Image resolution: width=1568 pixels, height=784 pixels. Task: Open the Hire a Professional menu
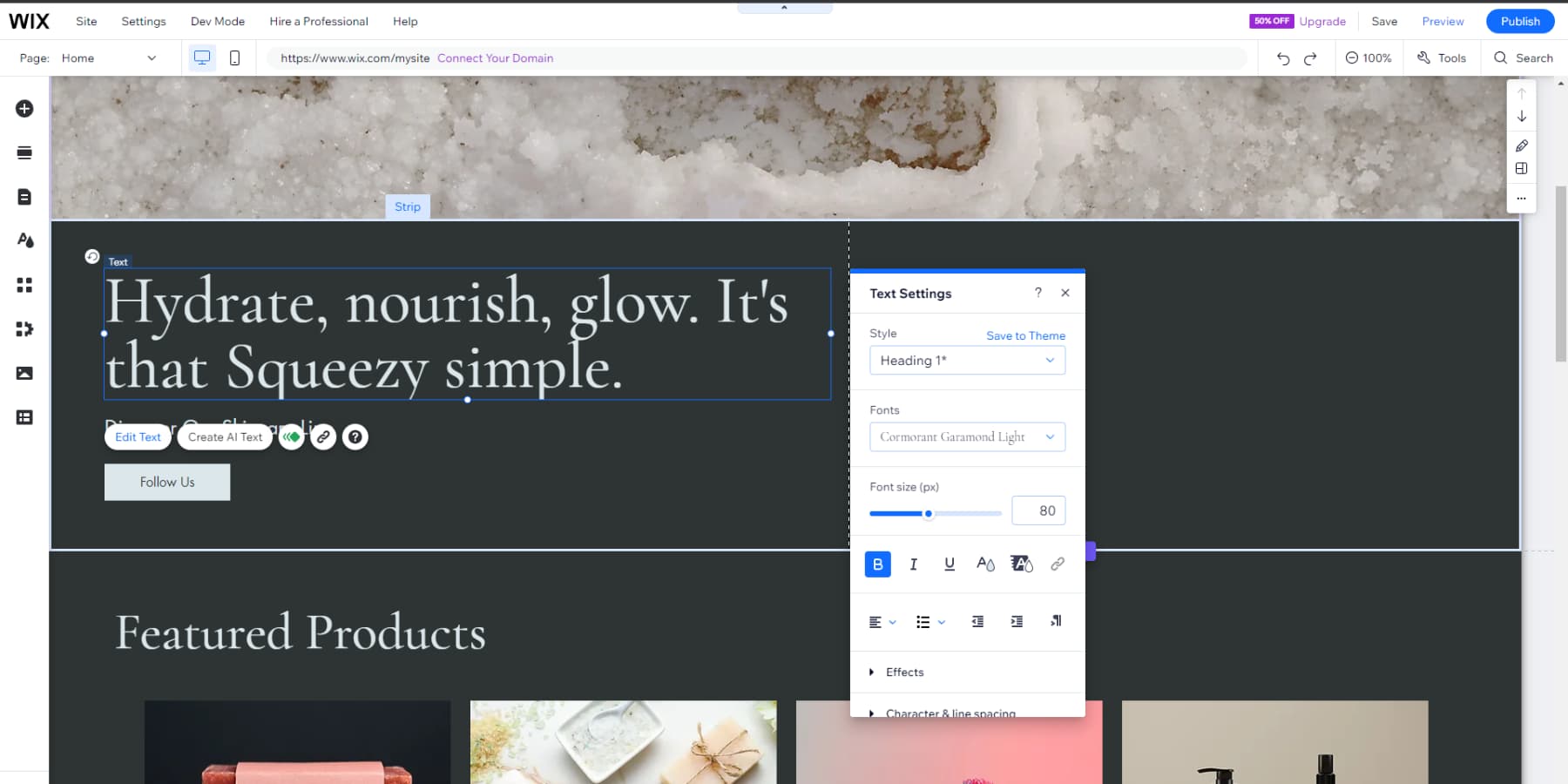click(318, 21)
